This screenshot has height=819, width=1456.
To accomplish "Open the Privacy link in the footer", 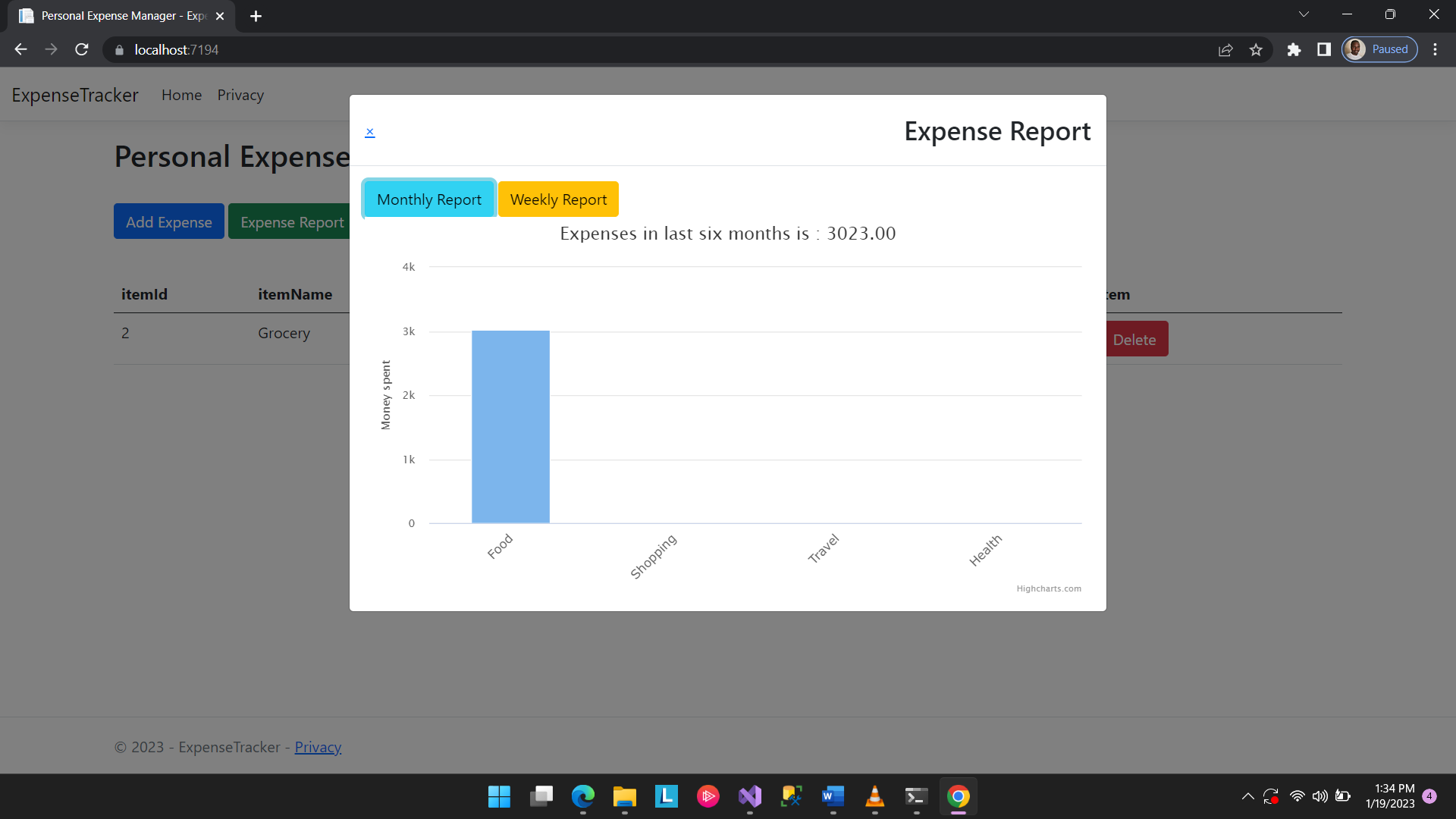I will [318, 747].
